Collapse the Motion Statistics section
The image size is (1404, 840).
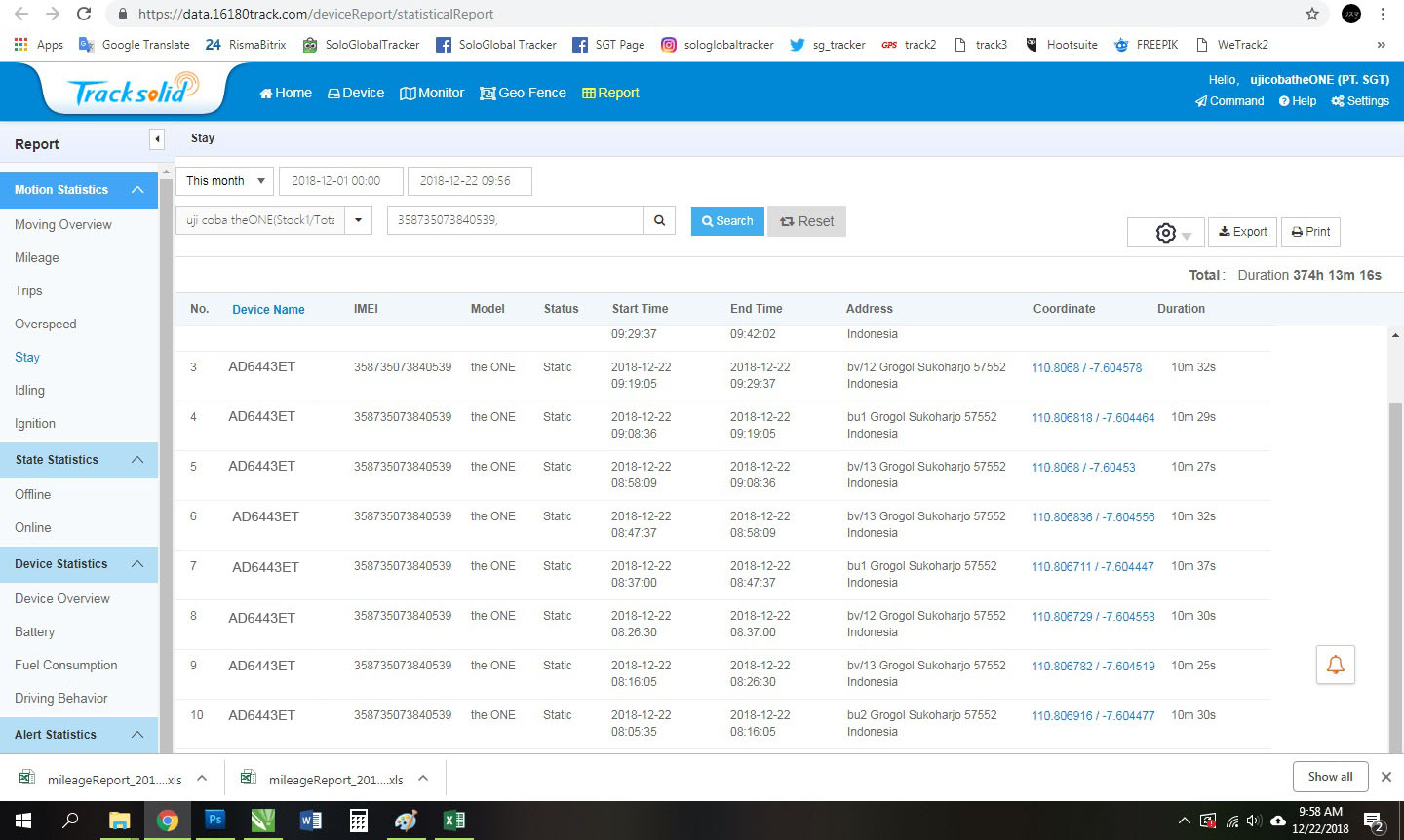[x=137, y=190]
